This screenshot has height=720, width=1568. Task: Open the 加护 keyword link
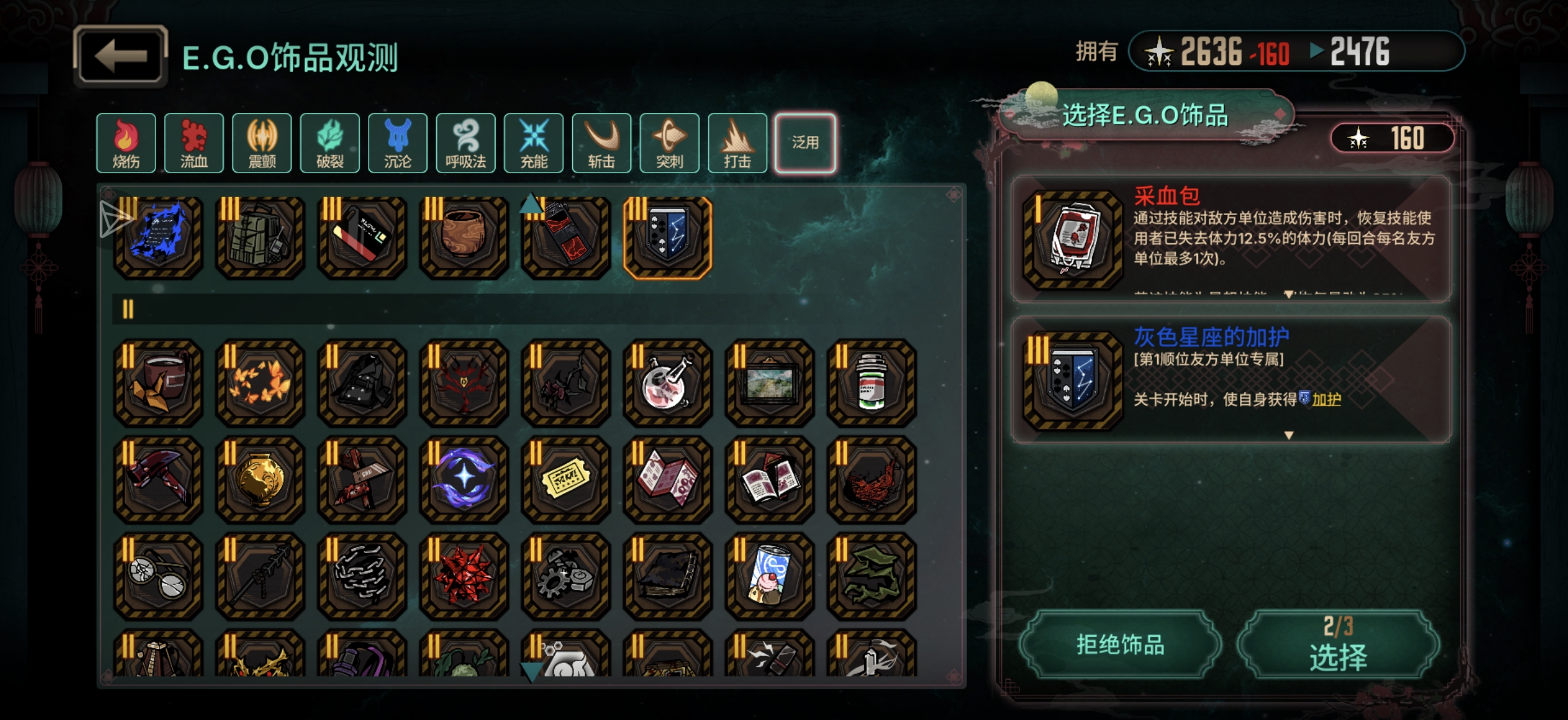(1326, 400)
